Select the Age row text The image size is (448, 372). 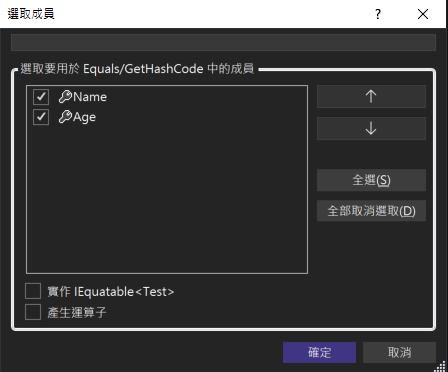pos(84,117)
